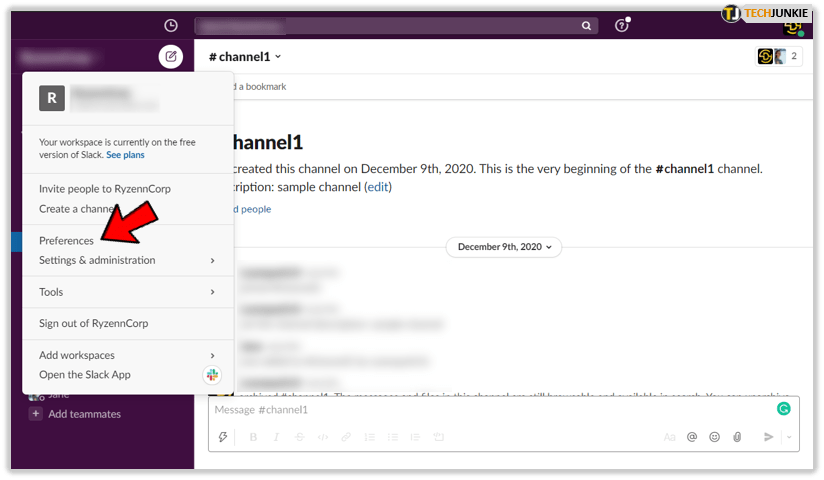Click the mention @ icon
The image size is (824, 480).
(692, 437)
